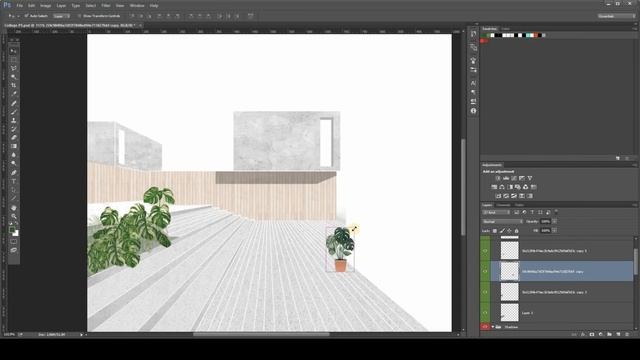The height and width of the screenshot is (360, 640).
Task: Add a Hue/Saturation adjustment layer
Action: 494,187
